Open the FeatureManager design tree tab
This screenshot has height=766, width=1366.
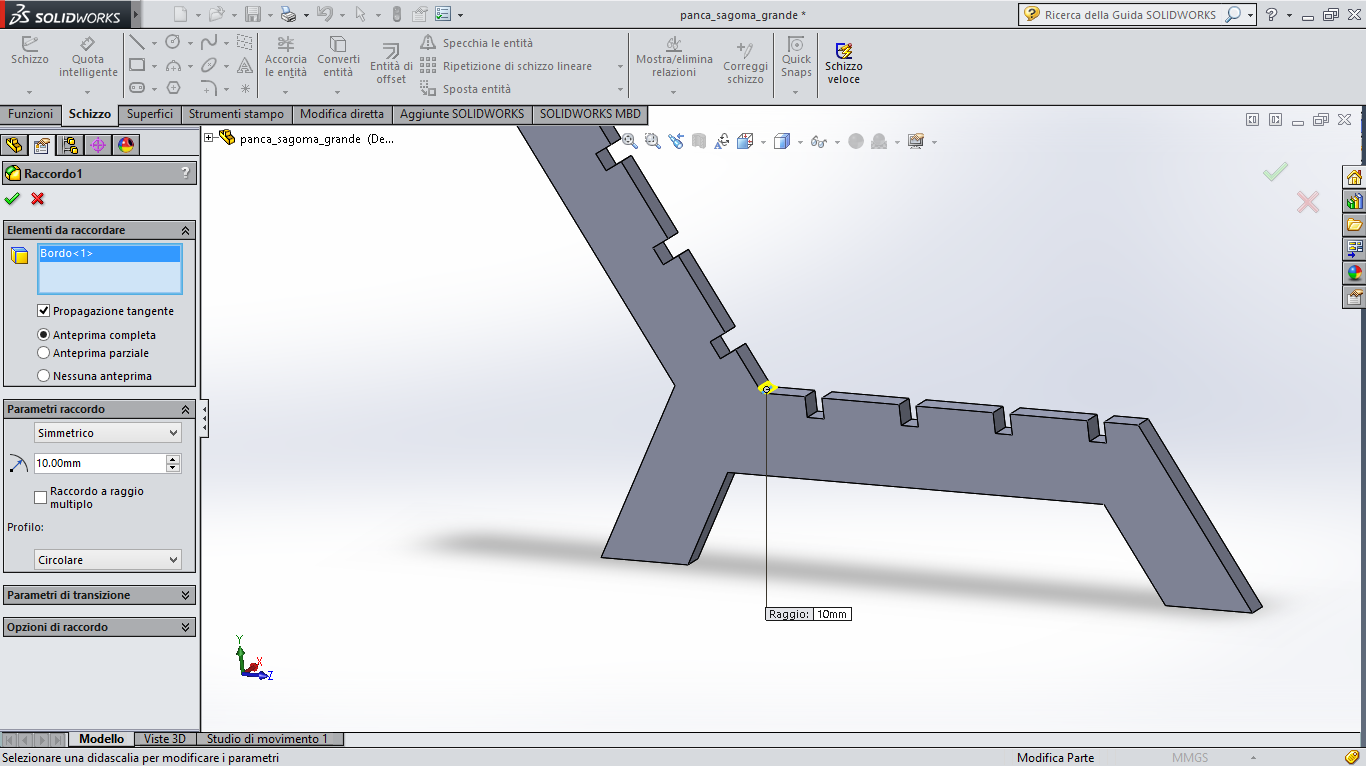pos(13,145)
